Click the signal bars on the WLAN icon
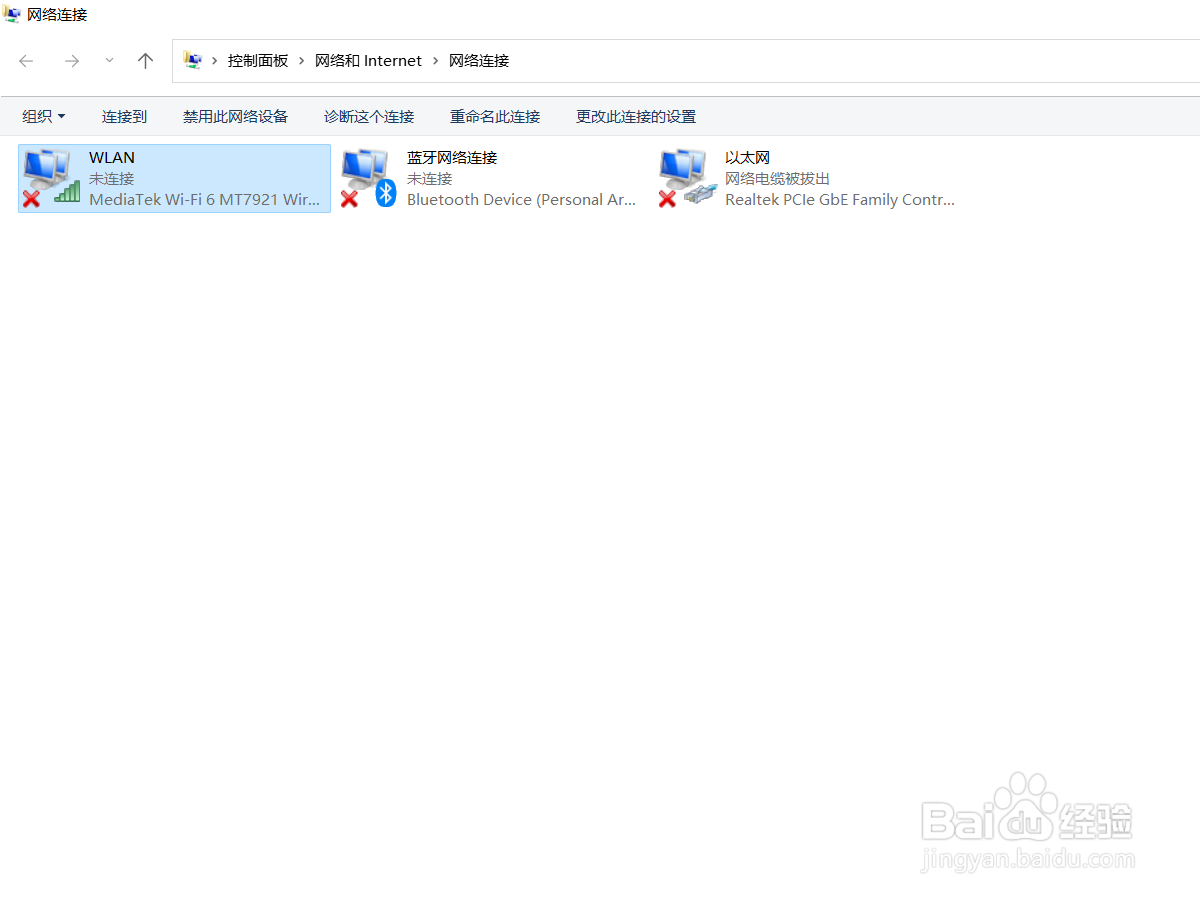The height and width of the screenshot is (900, 1200). 67,195
